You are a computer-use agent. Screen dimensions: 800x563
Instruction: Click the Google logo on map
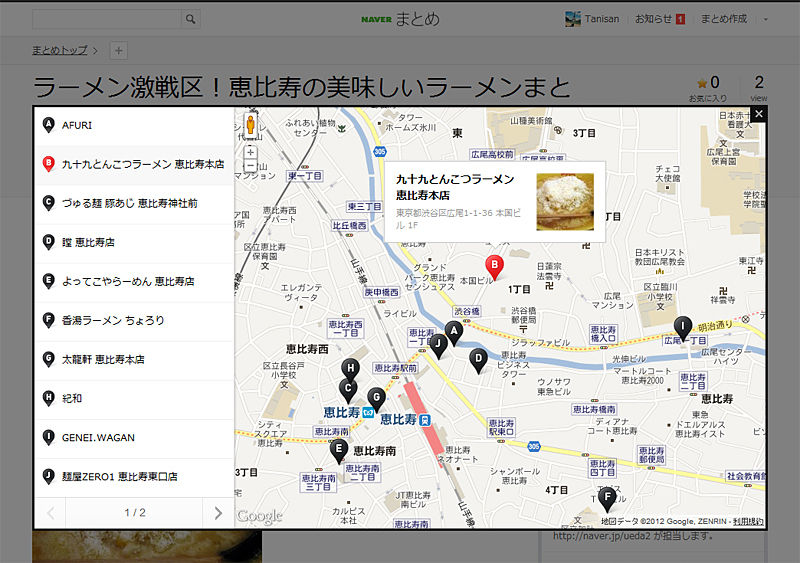(259, 516)
